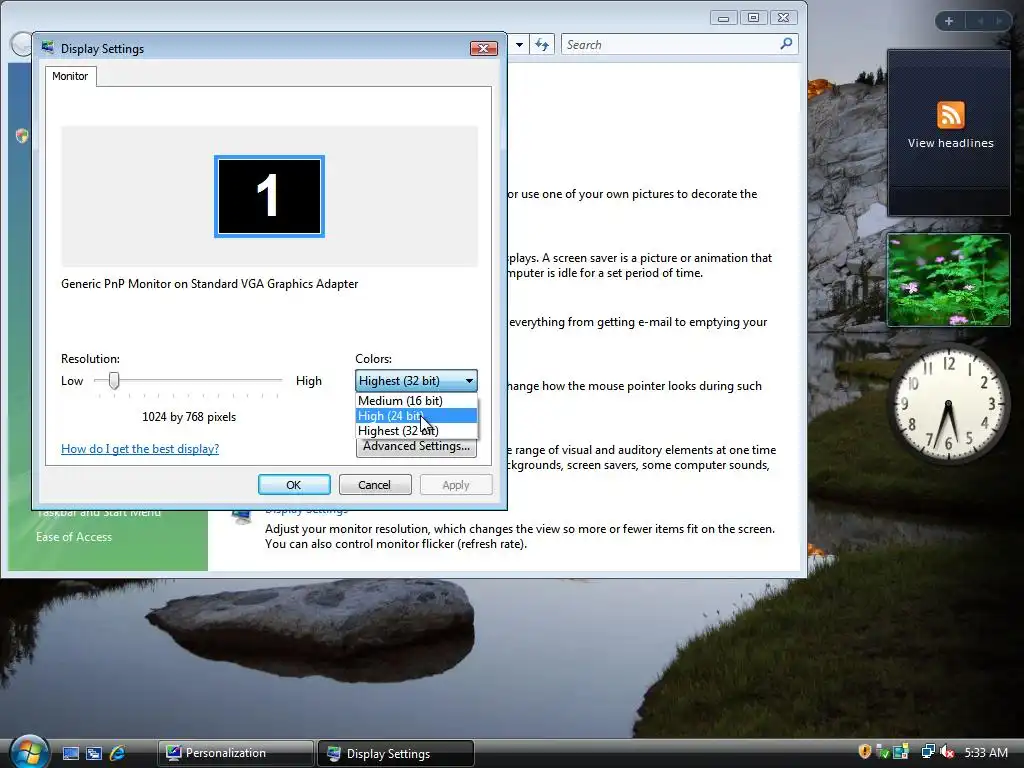
Task: Click the Display Settings title bar icon
Action: [48, 48]
